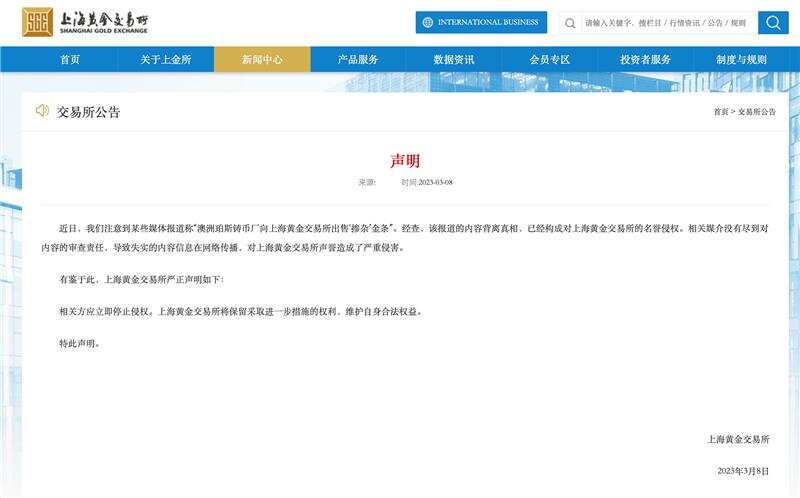This screenshot has height=498, width=800.
Task: Click the 上海黄金交易所 signature text
Action: tap(738, 439)
